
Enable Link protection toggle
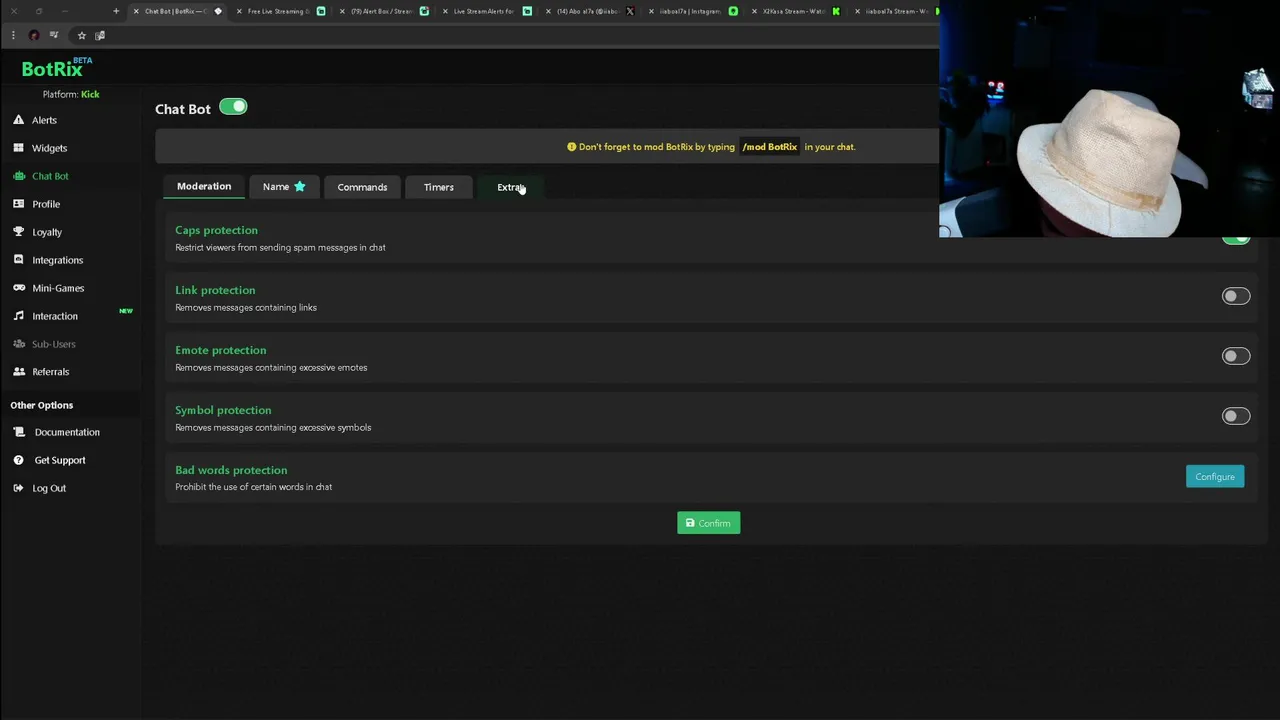[1236, 296]
